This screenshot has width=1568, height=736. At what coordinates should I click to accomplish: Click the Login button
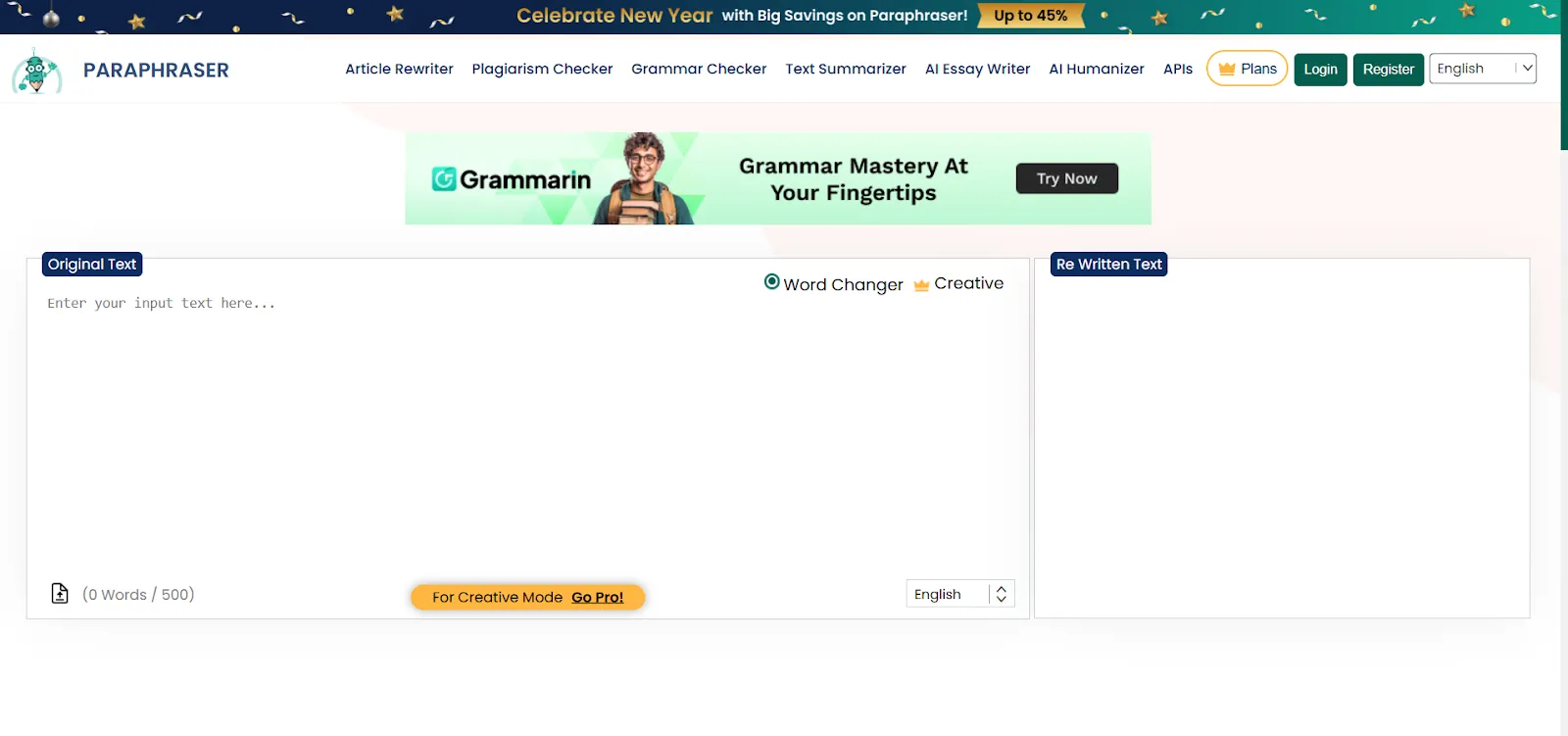tap(1320, 70)
